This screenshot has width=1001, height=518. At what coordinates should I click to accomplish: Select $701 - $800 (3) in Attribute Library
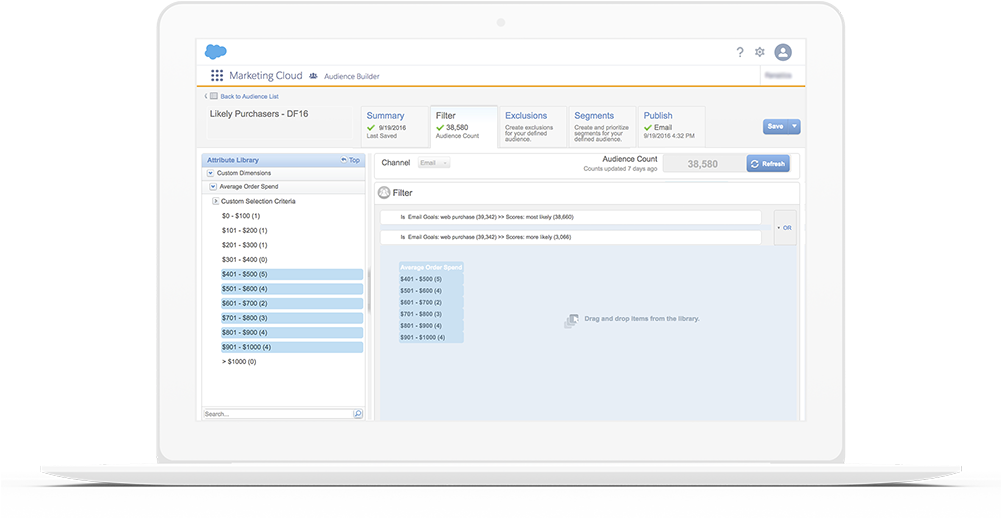(292, 318)
